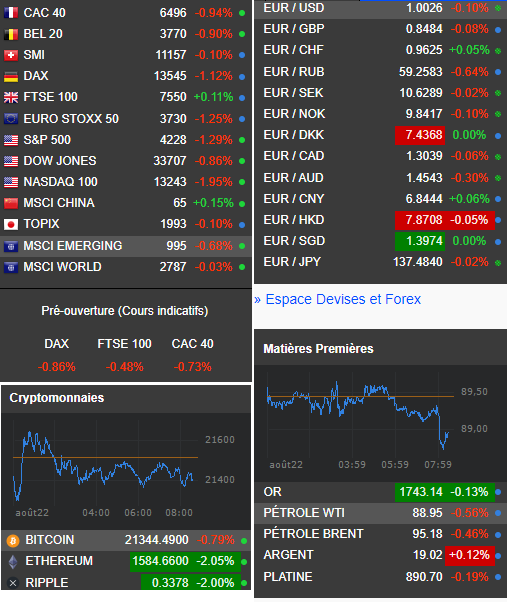Click the 1743.14 gold price value
This screenshot has width=509, height=602.
tap(421, 492)
